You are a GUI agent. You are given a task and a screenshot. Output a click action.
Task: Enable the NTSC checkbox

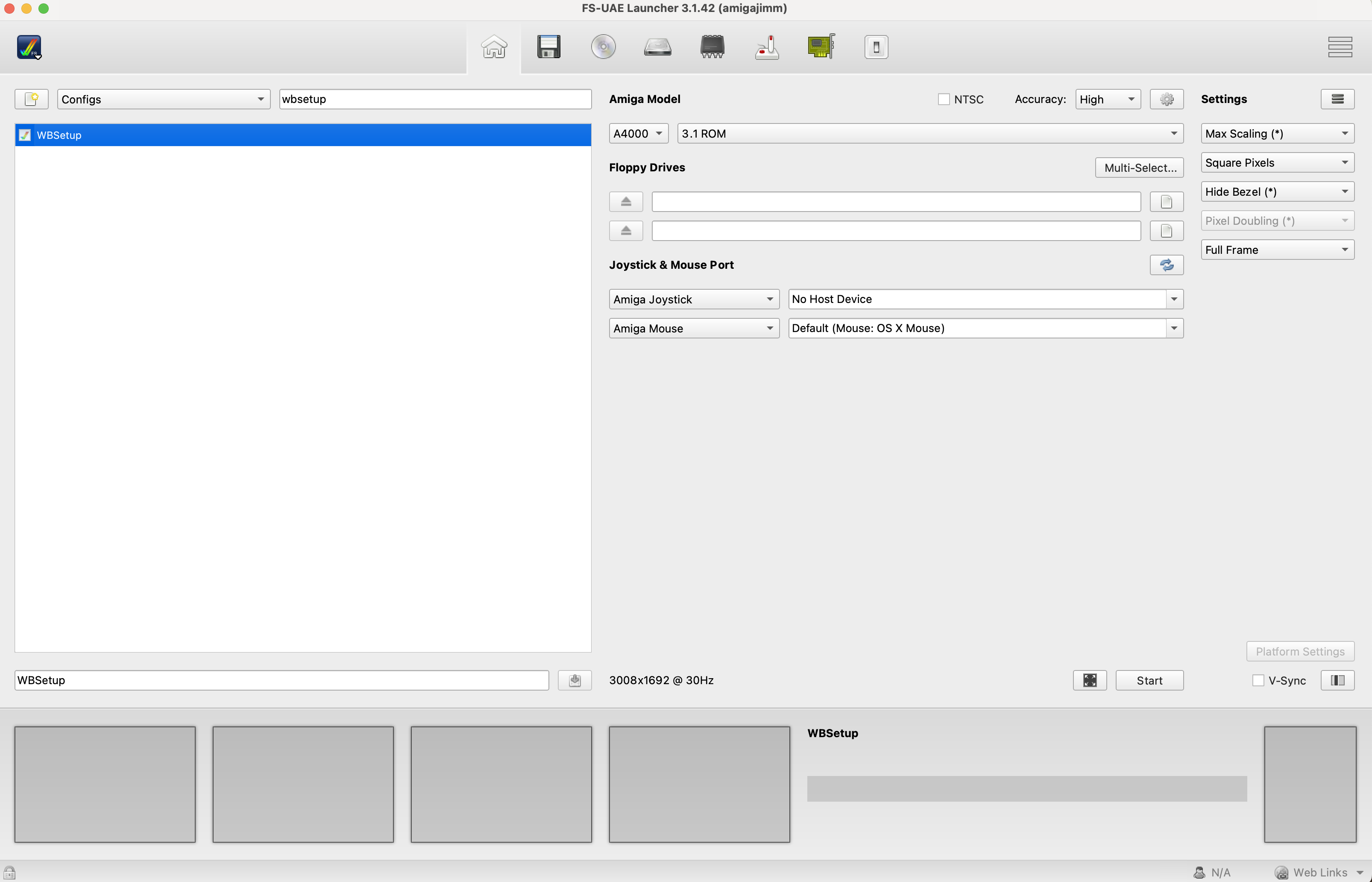tap(943, 100)
